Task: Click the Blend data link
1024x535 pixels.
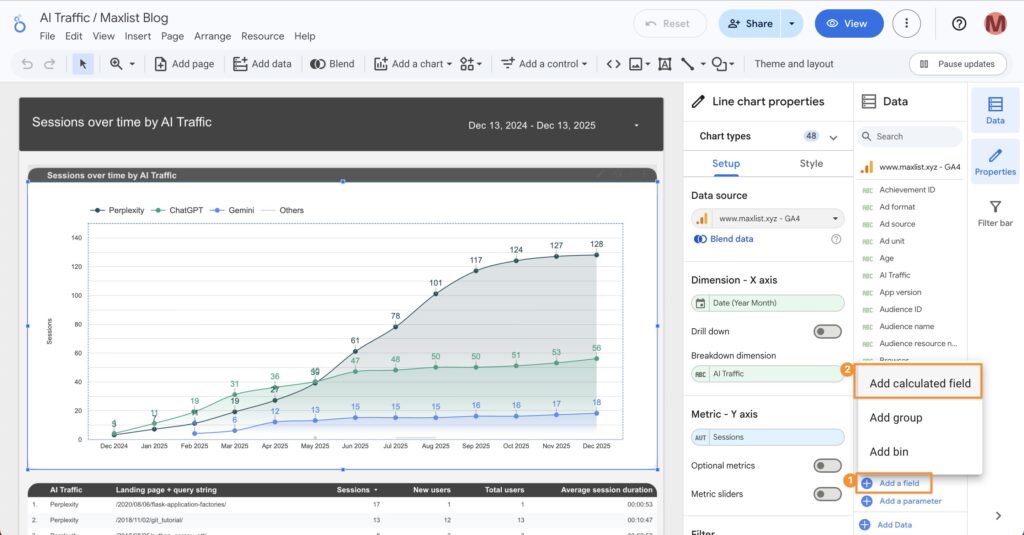Action: point(731,239)
